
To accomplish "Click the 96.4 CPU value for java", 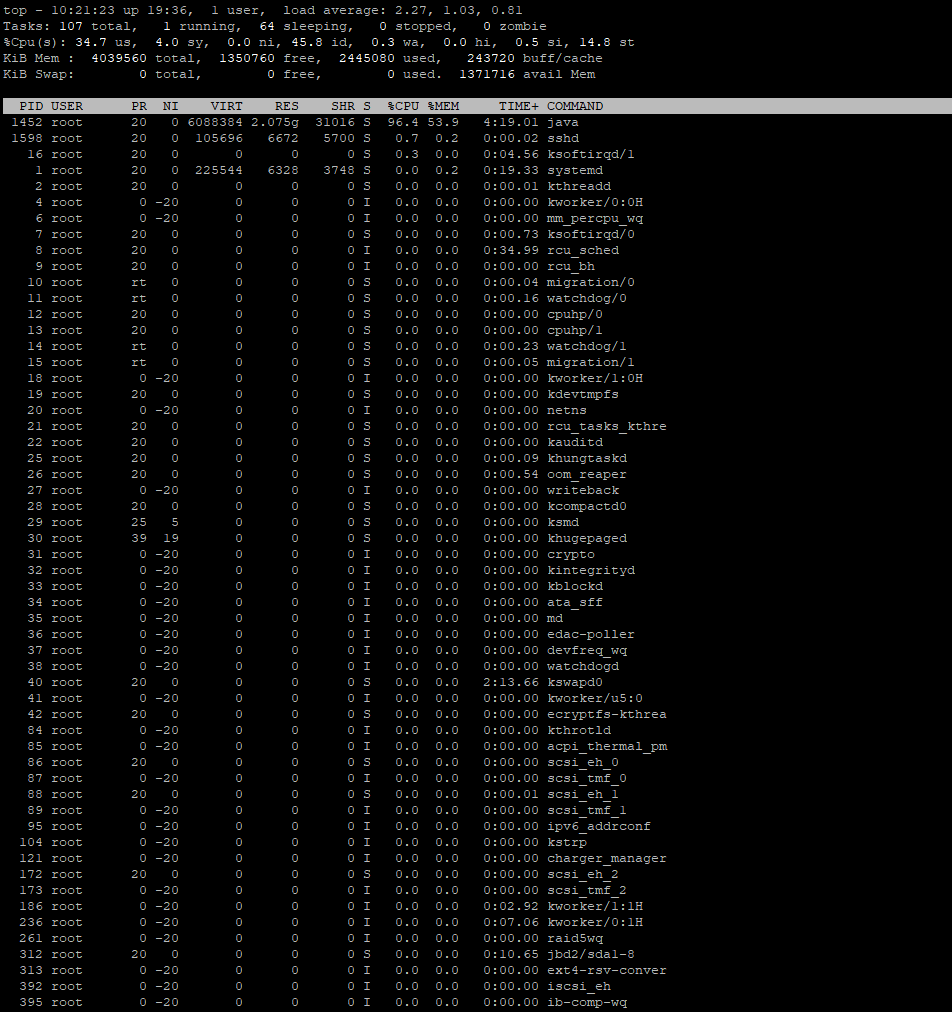I will 403,122.
